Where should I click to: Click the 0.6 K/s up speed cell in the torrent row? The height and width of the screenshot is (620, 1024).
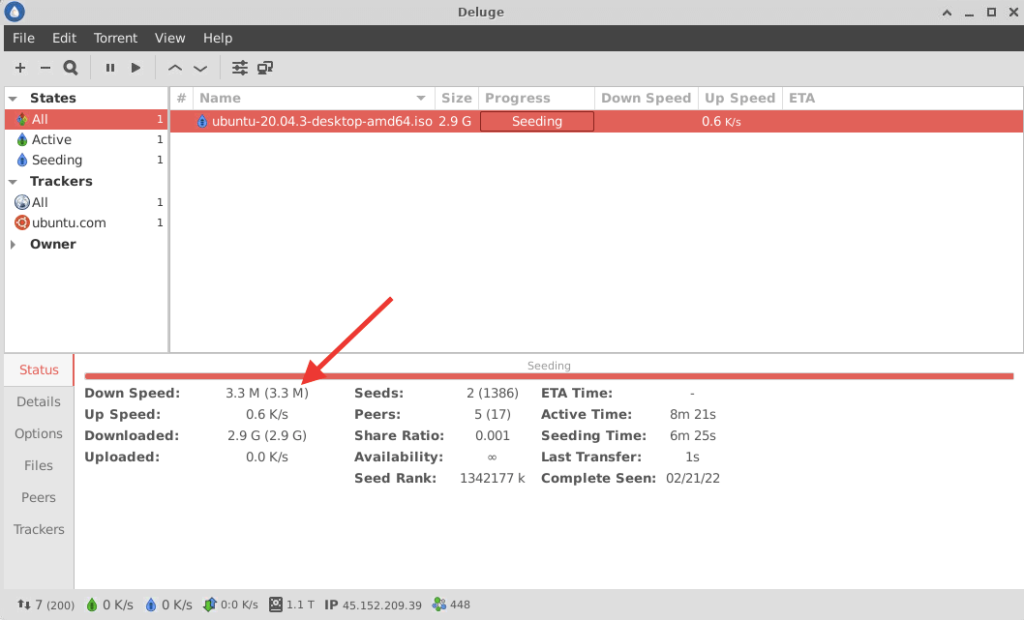721,122
